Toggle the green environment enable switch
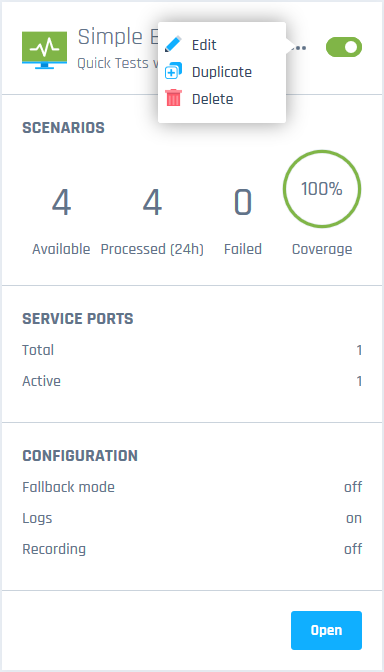384x672 pixels. tap(344, 47)
